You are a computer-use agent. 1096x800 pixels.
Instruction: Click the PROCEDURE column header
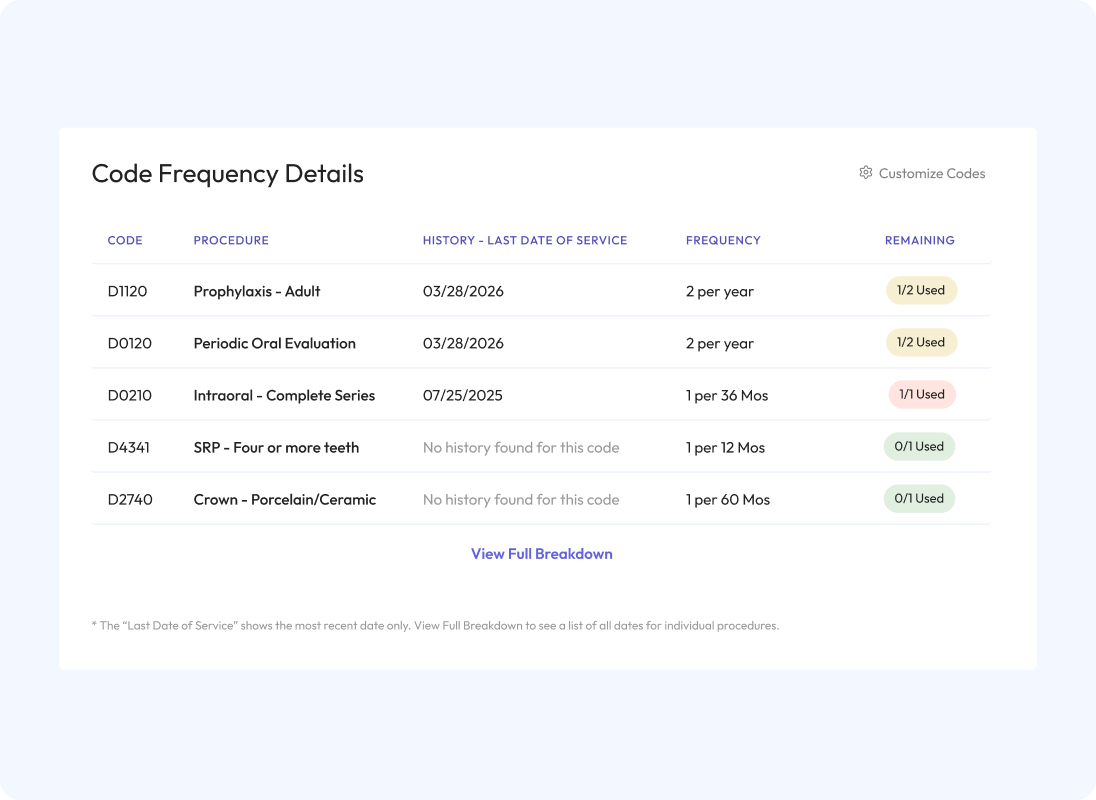231,240
